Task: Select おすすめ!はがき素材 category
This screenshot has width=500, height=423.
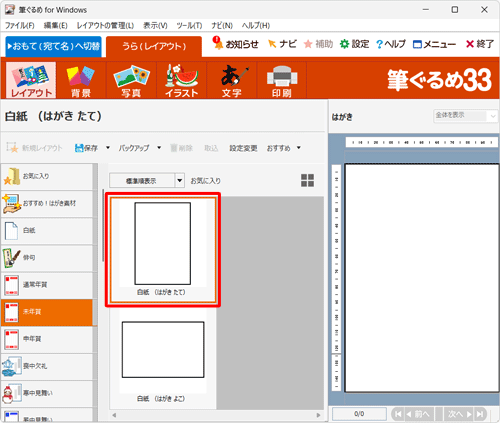Action: click(47, 204)
